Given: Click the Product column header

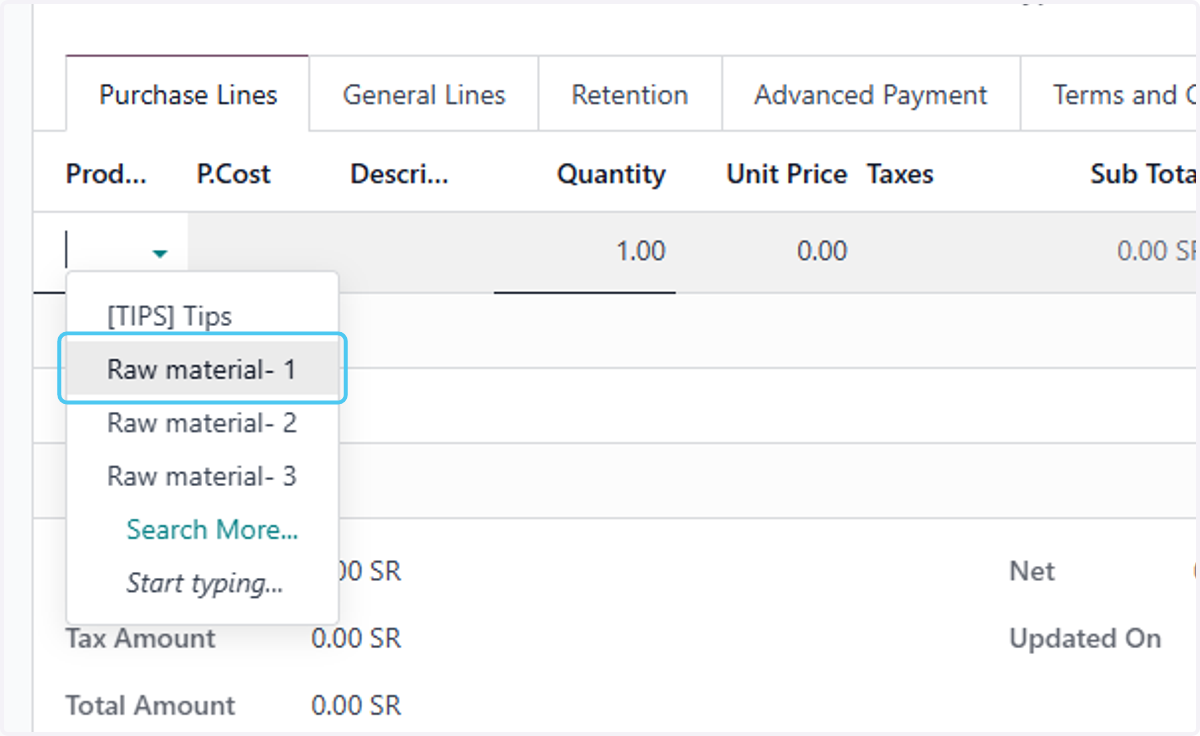Looking at the screenshot, I should click(x=106, y=174).
